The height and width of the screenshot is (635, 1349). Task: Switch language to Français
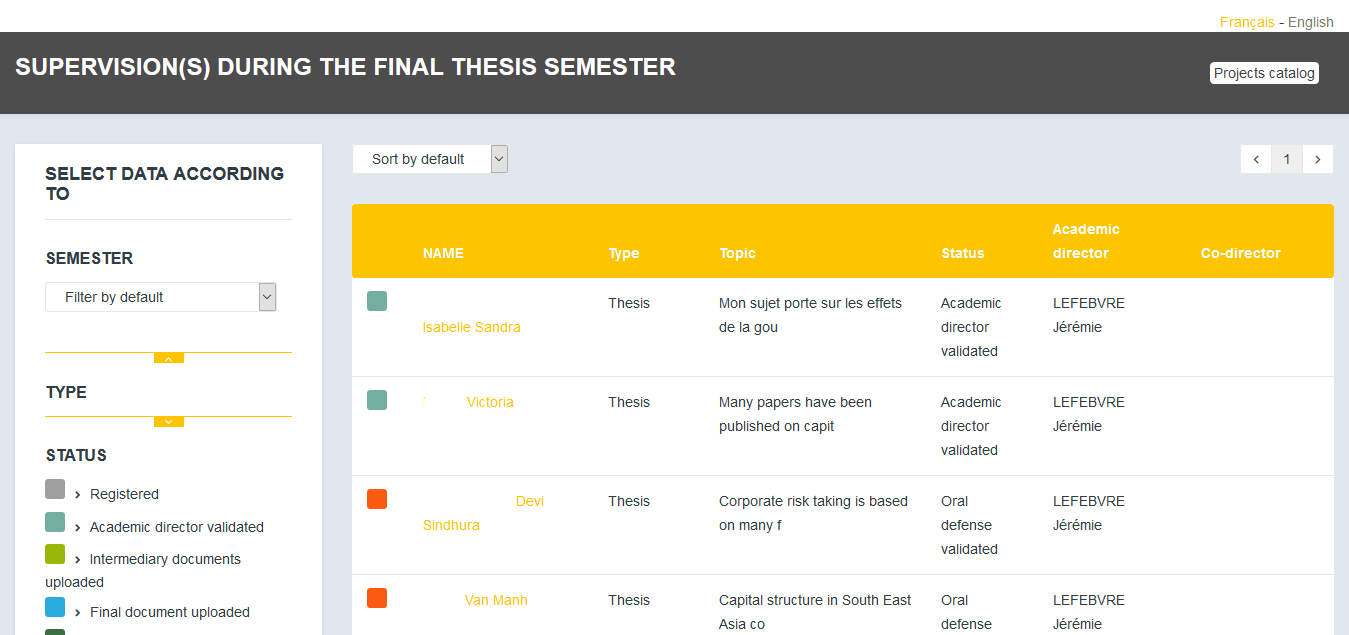click(x=1247, y=22)
